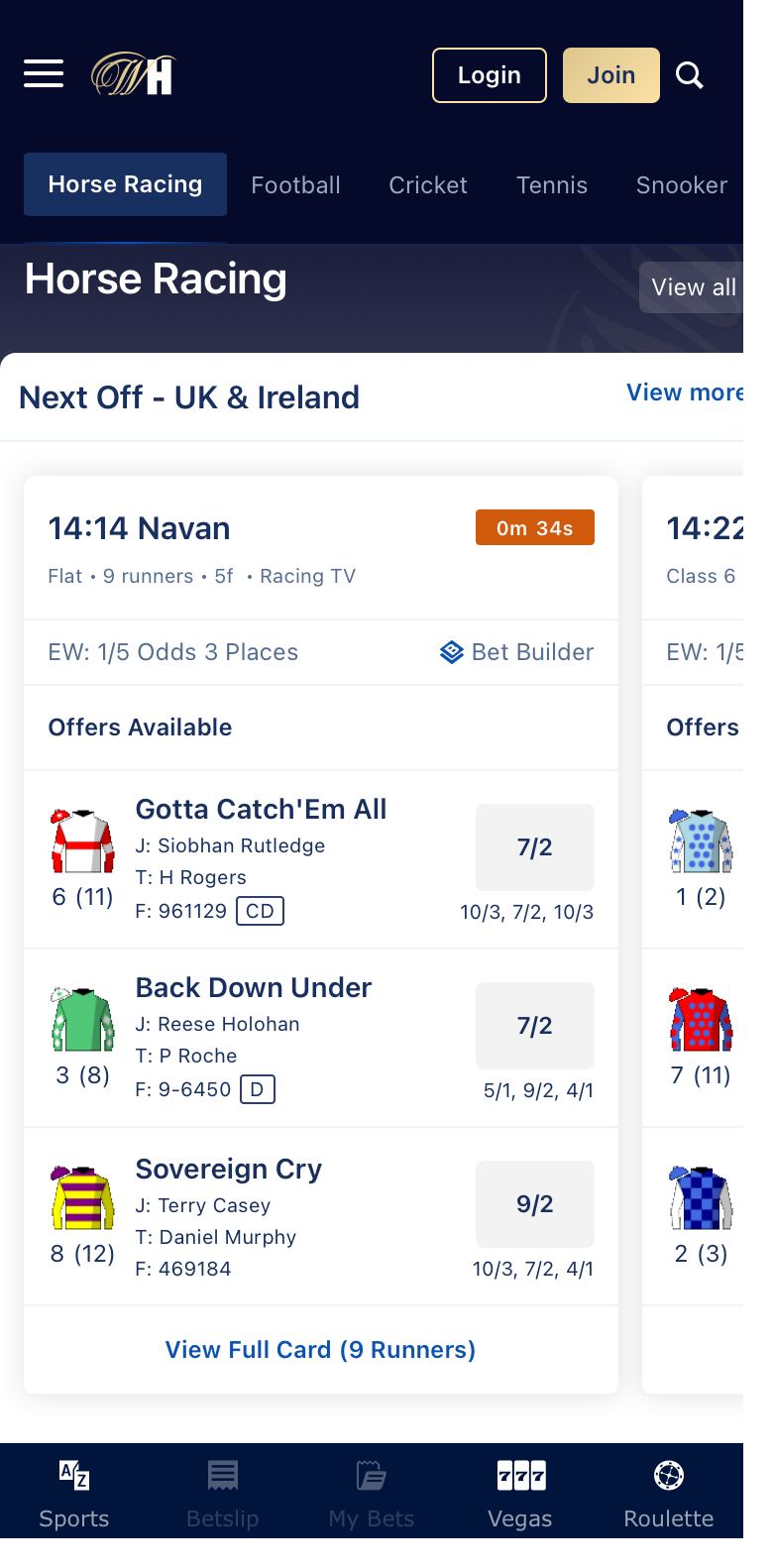Open the search magnifier icon
The image size is (773, 1568).
690,75
